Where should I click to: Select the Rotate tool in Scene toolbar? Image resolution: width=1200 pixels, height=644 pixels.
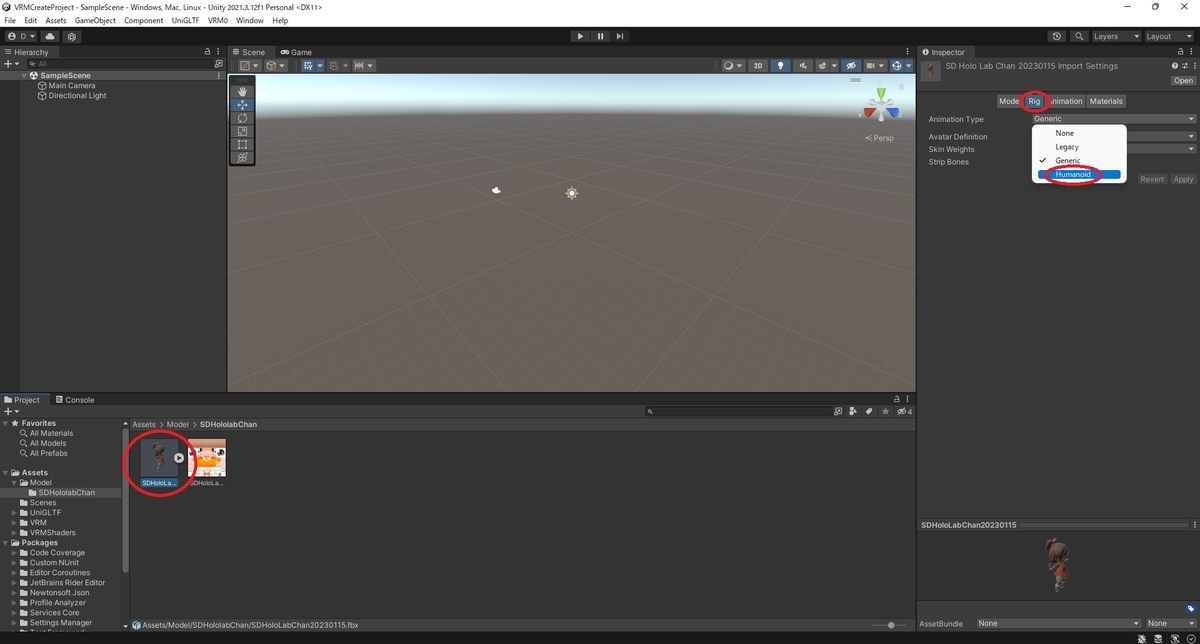pyautogui.click(x=242, y=118)
